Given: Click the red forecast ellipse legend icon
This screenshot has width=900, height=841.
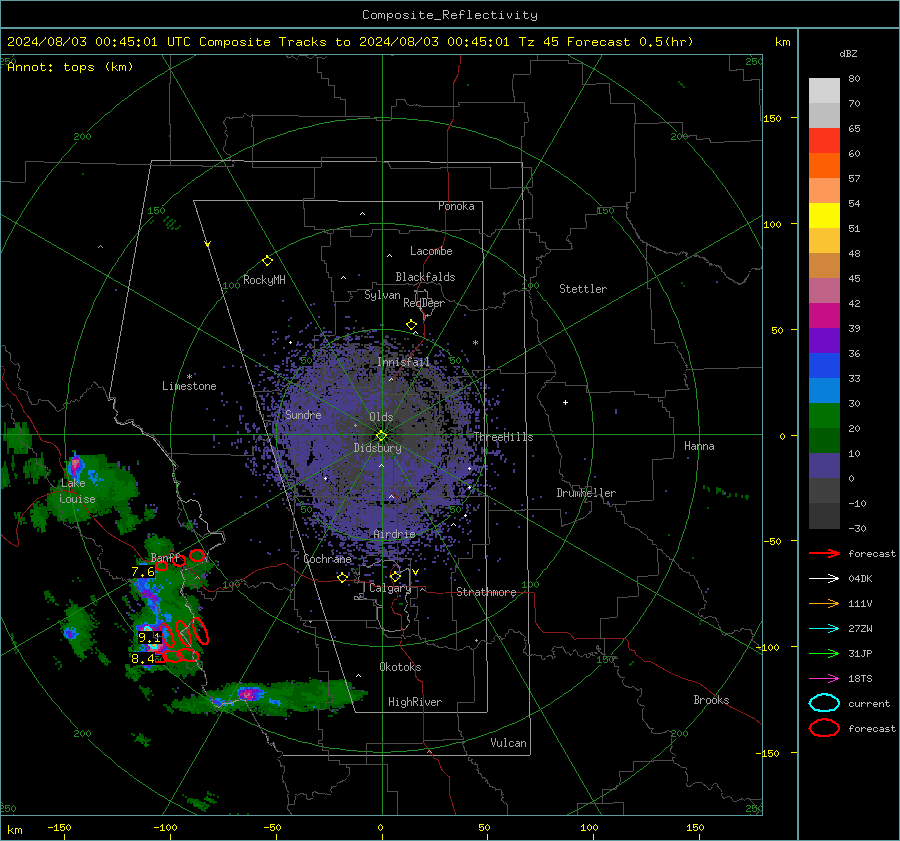Looking at the screenshot, I should pos(824,728).
